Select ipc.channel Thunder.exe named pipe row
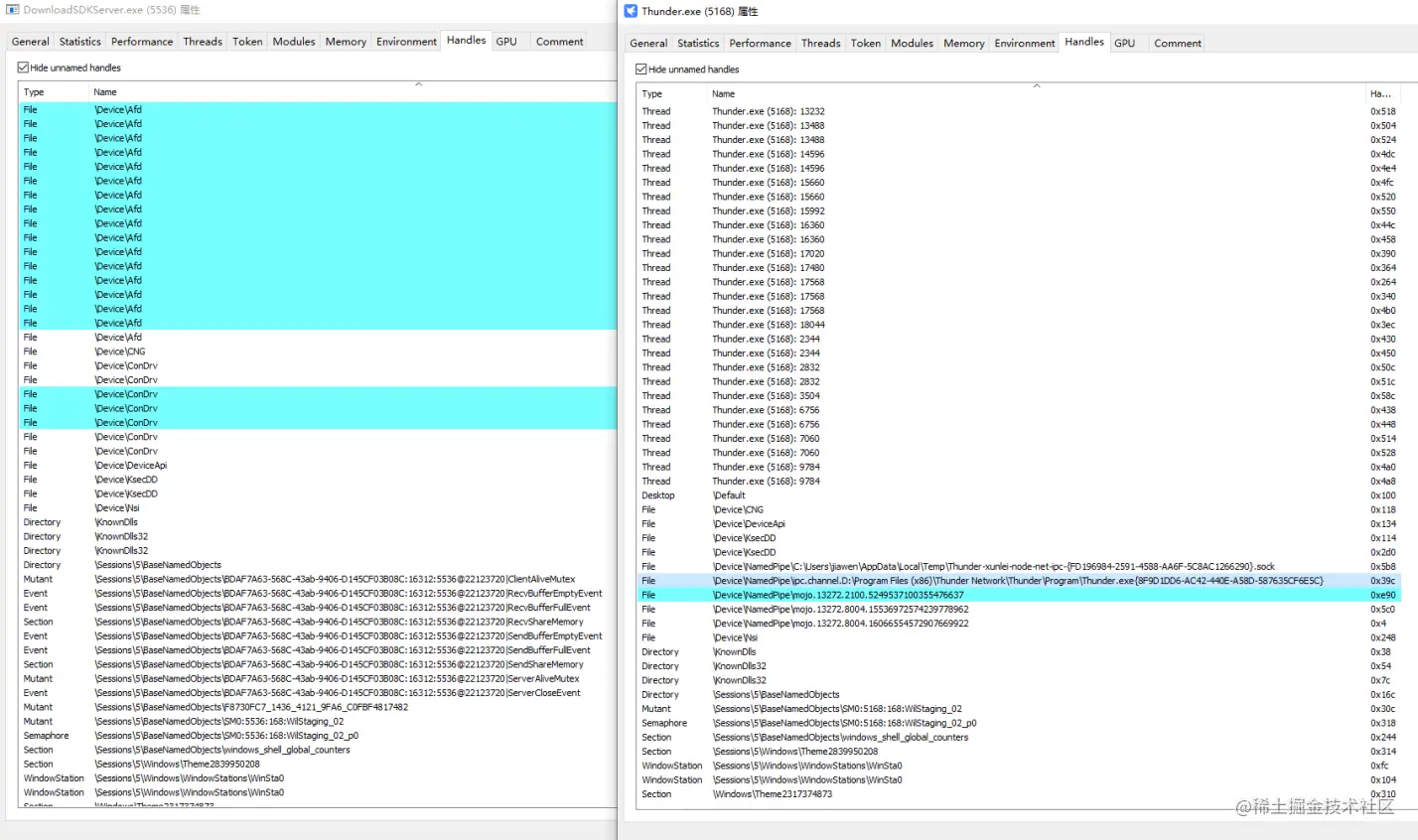1418x840 pixels. [x=1018, y=581]
